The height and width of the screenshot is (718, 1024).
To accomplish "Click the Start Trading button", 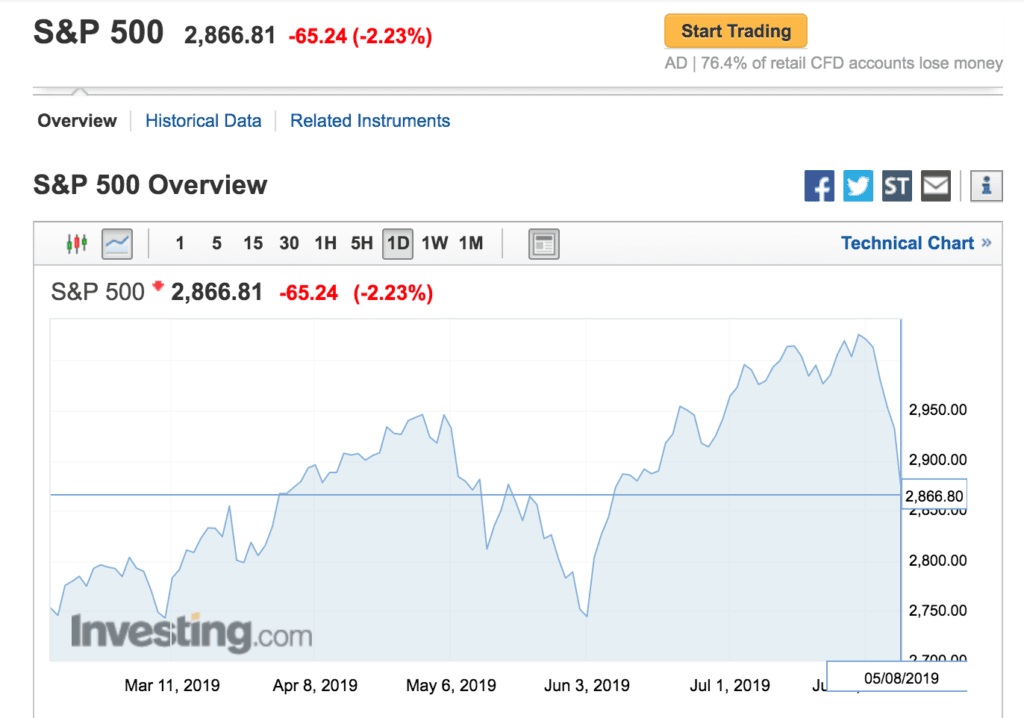I will click(736, 31).
